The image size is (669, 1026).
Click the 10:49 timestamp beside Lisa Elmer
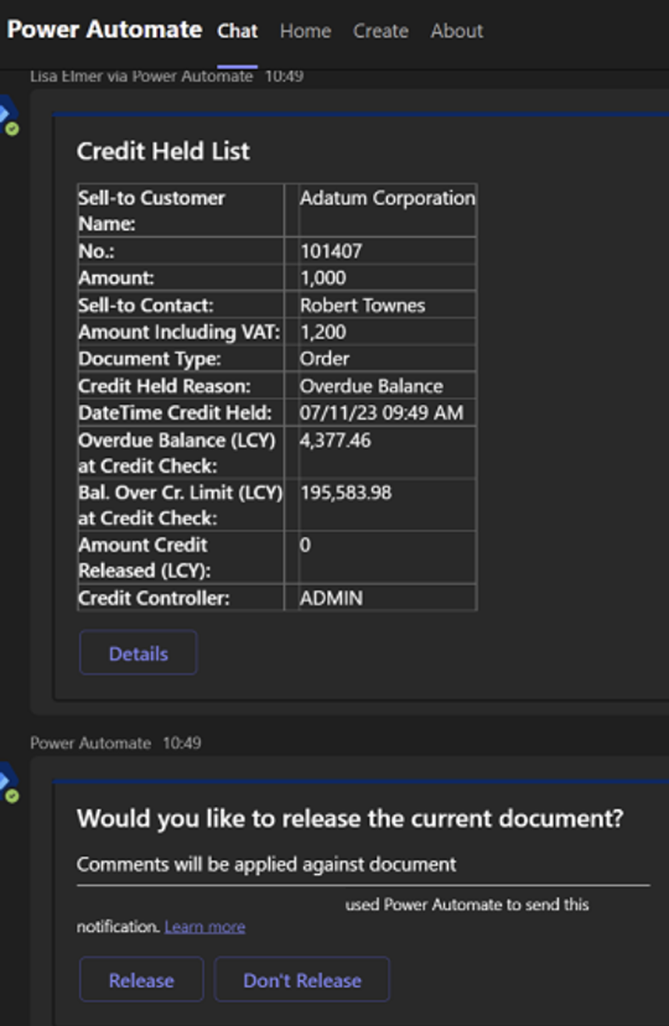pos(284,76)
